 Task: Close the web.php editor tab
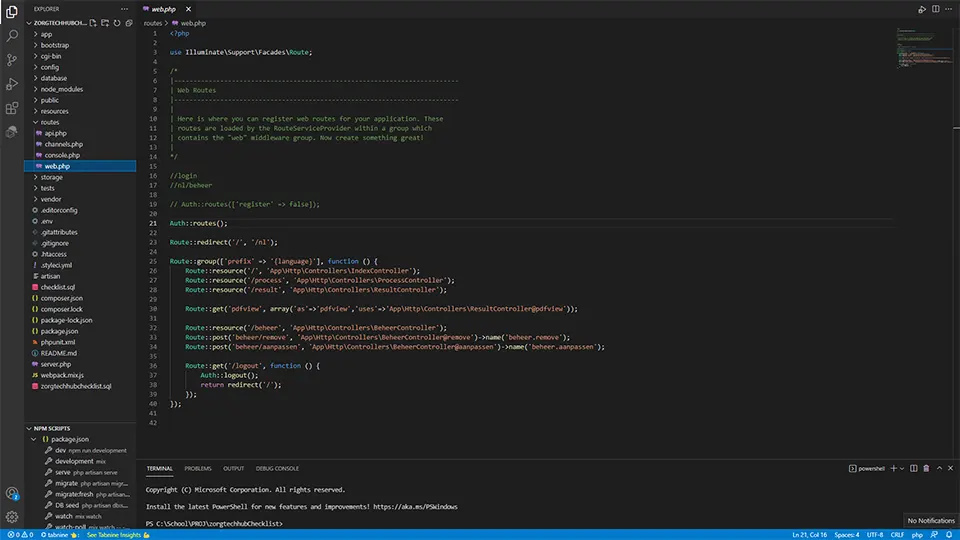coord(189,9)
